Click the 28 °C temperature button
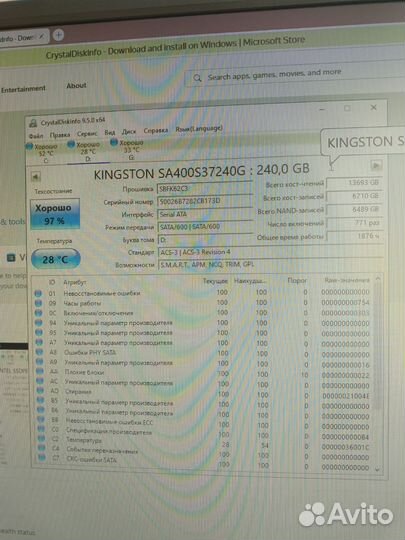 click(56, 259)
